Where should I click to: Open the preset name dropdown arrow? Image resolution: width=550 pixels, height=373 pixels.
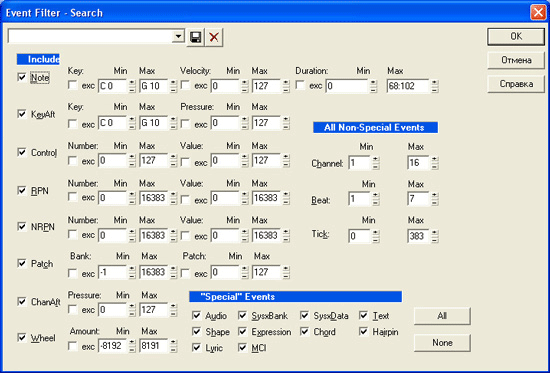pos(179,36)
